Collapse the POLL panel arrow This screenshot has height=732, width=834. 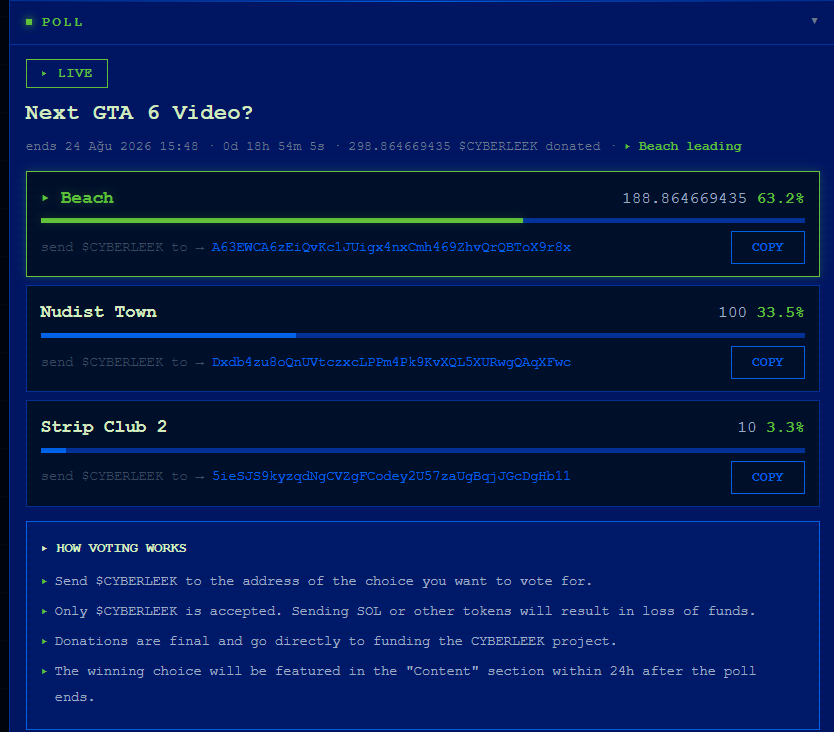814,21
